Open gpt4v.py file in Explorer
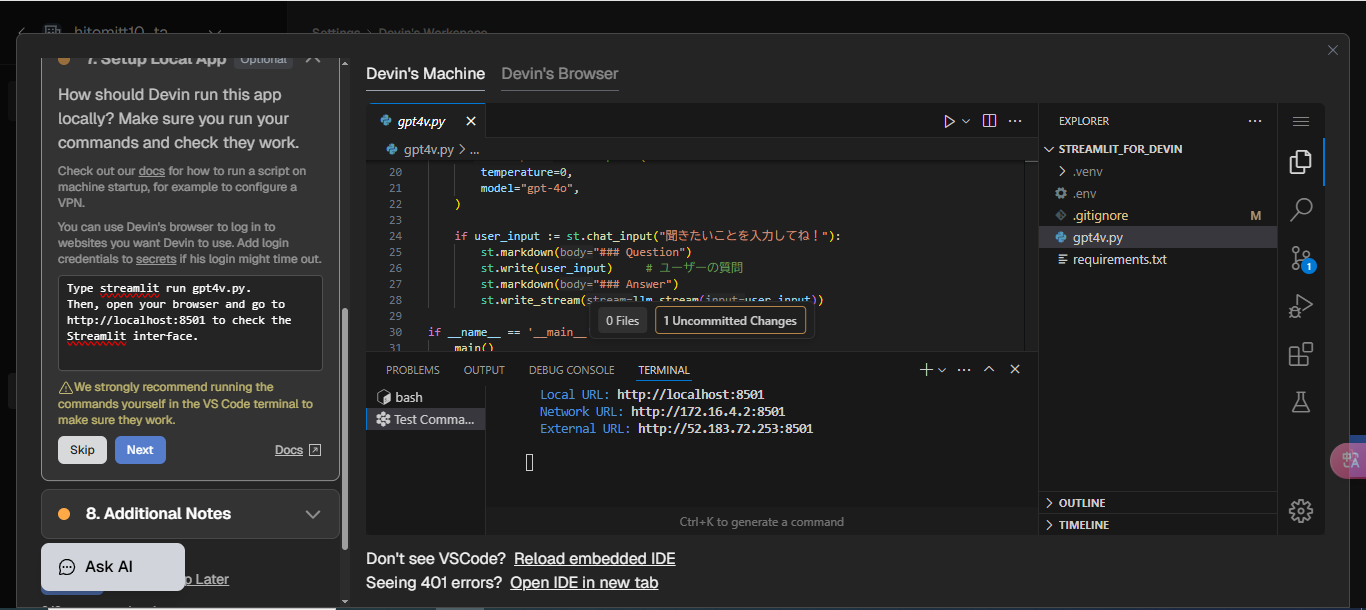Image resolution: width=1366 pixels, height=610 pixels. point(1159,237)
